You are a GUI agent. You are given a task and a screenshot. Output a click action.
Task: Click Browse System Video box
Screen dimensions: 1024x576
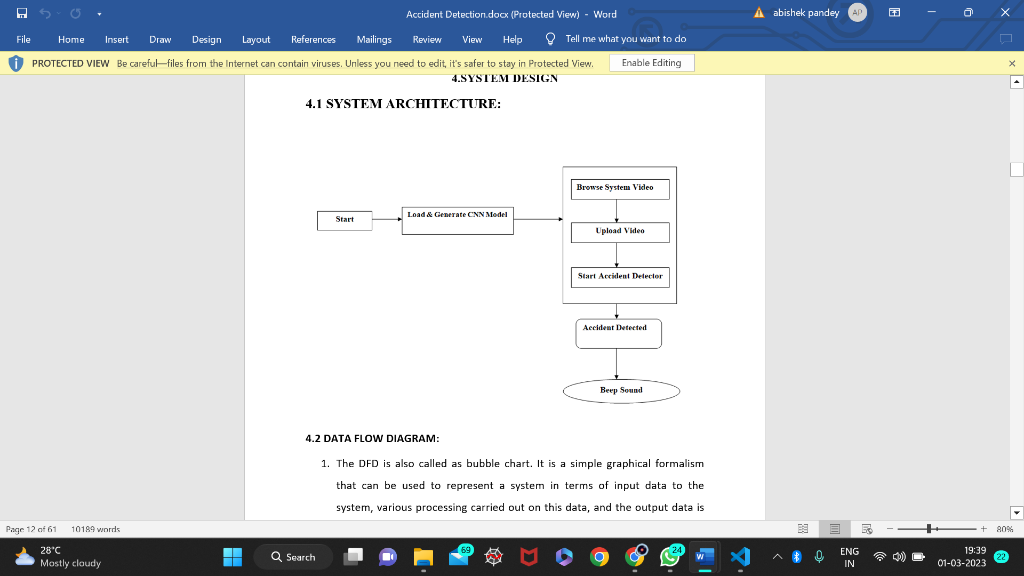tap(620, 189)
